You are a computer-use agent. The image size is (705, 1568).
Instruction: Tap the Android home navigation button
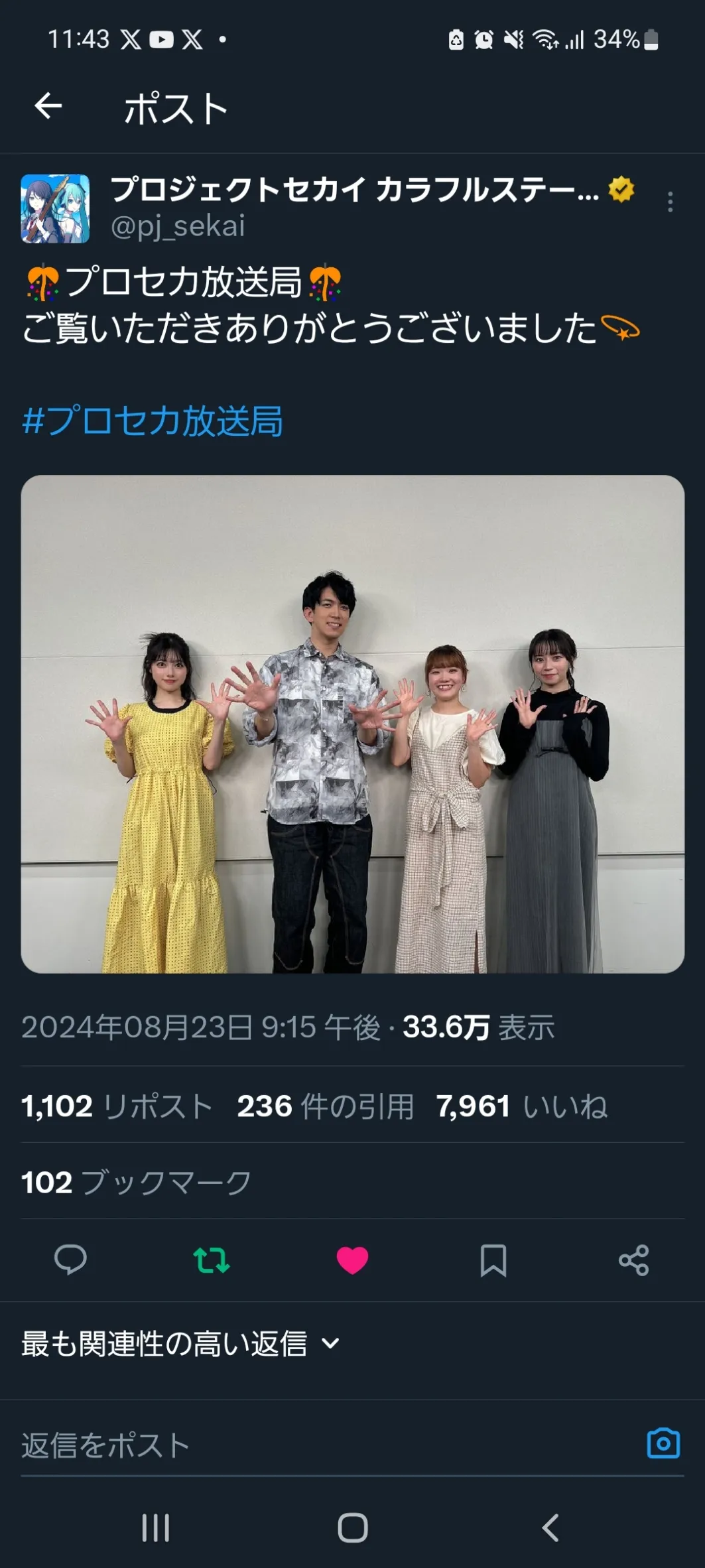[352, 1527]
